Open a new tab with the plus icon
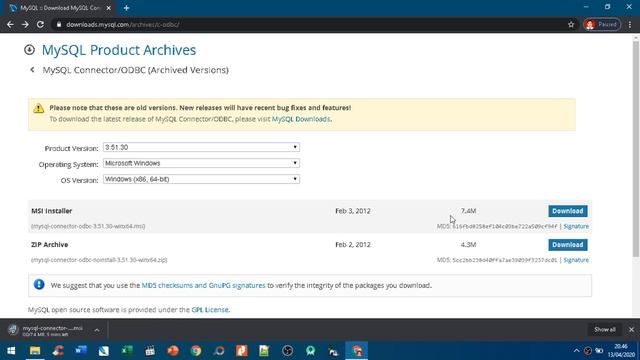640x360 pixels. (127, 8)
